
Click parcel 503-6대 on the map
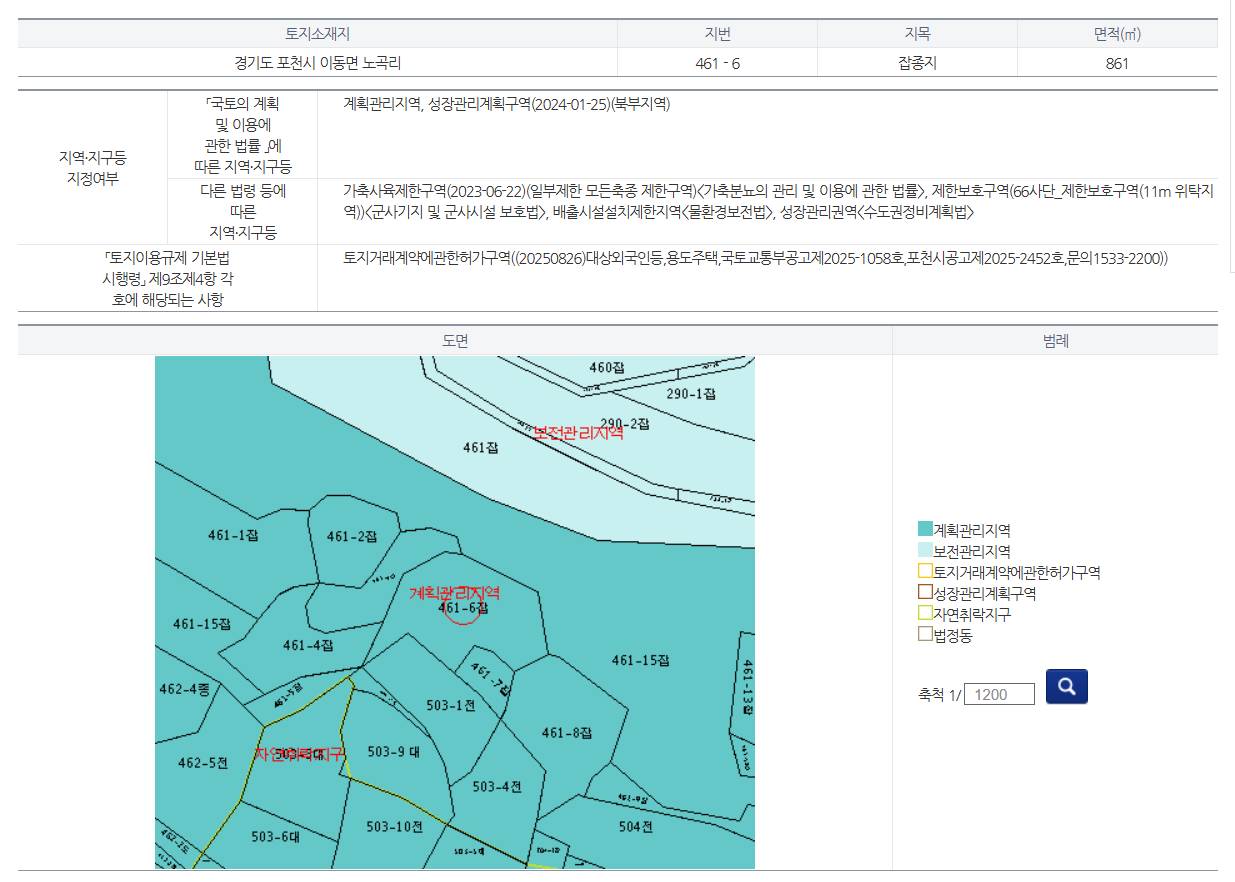point(275,837)
